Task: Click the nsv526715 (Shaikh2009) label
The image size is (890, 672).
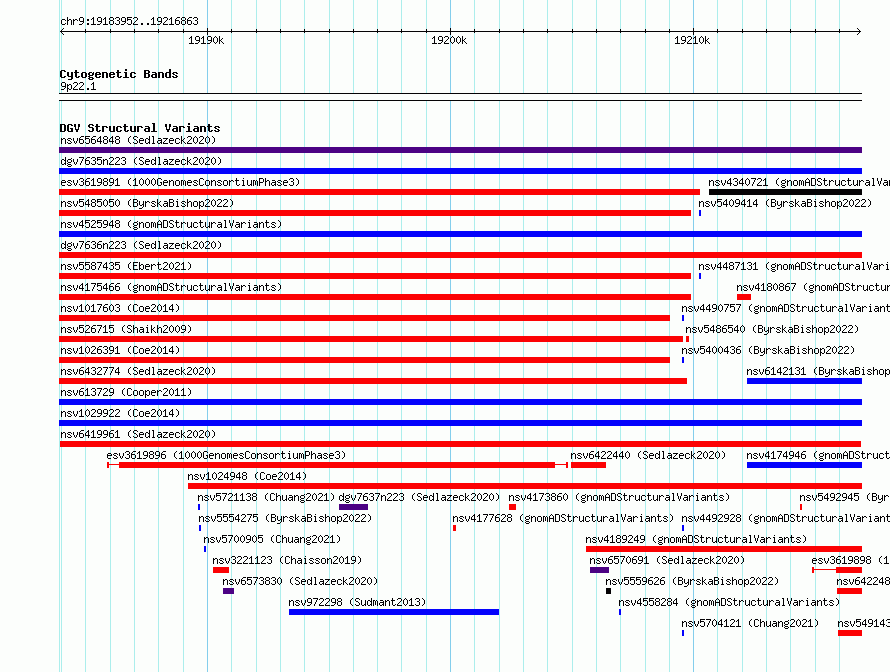Action: tap(126, 329)
